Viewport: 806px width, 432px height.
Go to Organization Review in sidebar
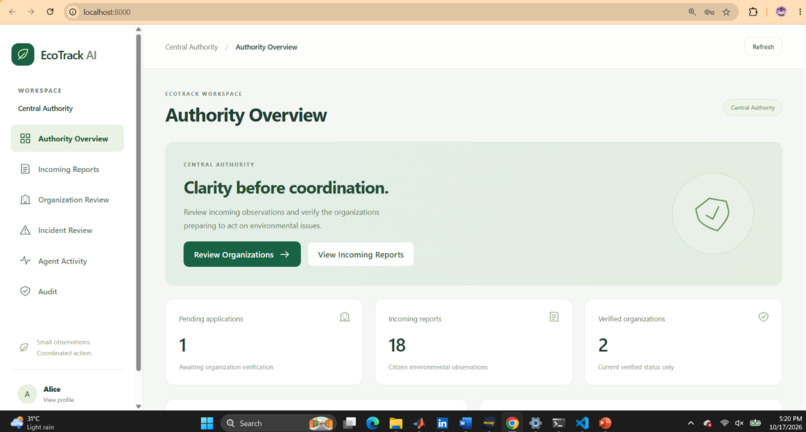67,200
